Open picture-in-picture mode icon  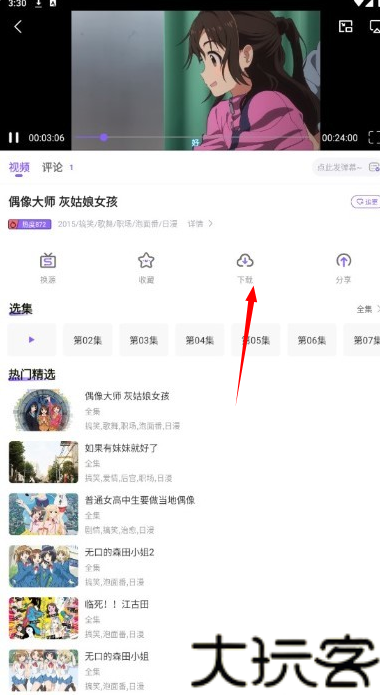345,26
